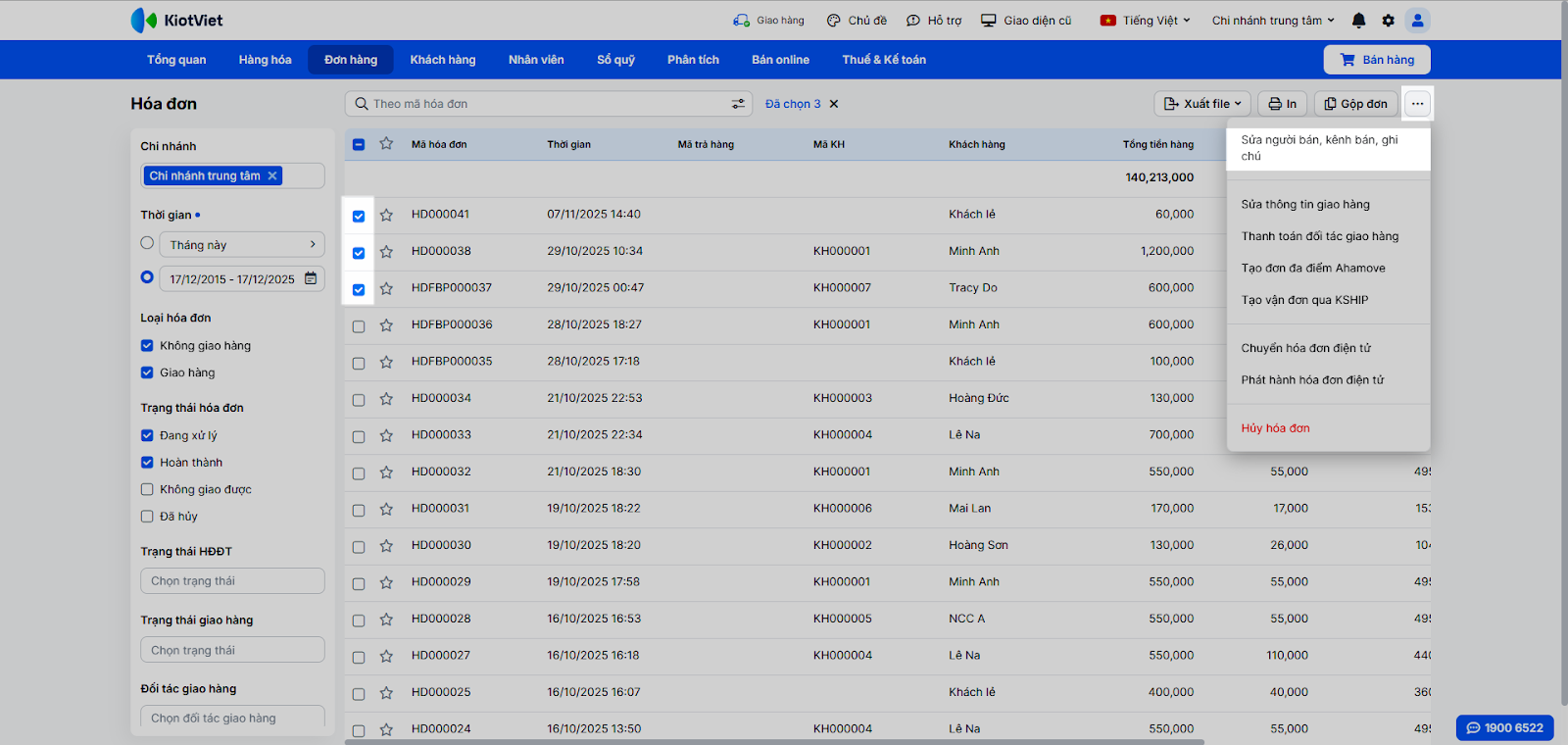Remove Chi nhánh trung tâm branch tag
This screenshot has height=745, width=1568.
pyautogui.click(x=272, y=175)
